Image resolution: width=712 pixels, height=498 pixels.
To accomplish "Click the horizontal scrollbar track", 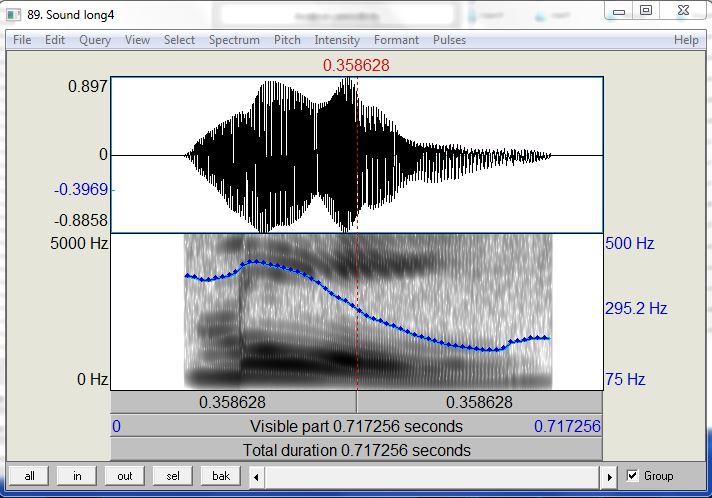I will (x=433, y=477).
